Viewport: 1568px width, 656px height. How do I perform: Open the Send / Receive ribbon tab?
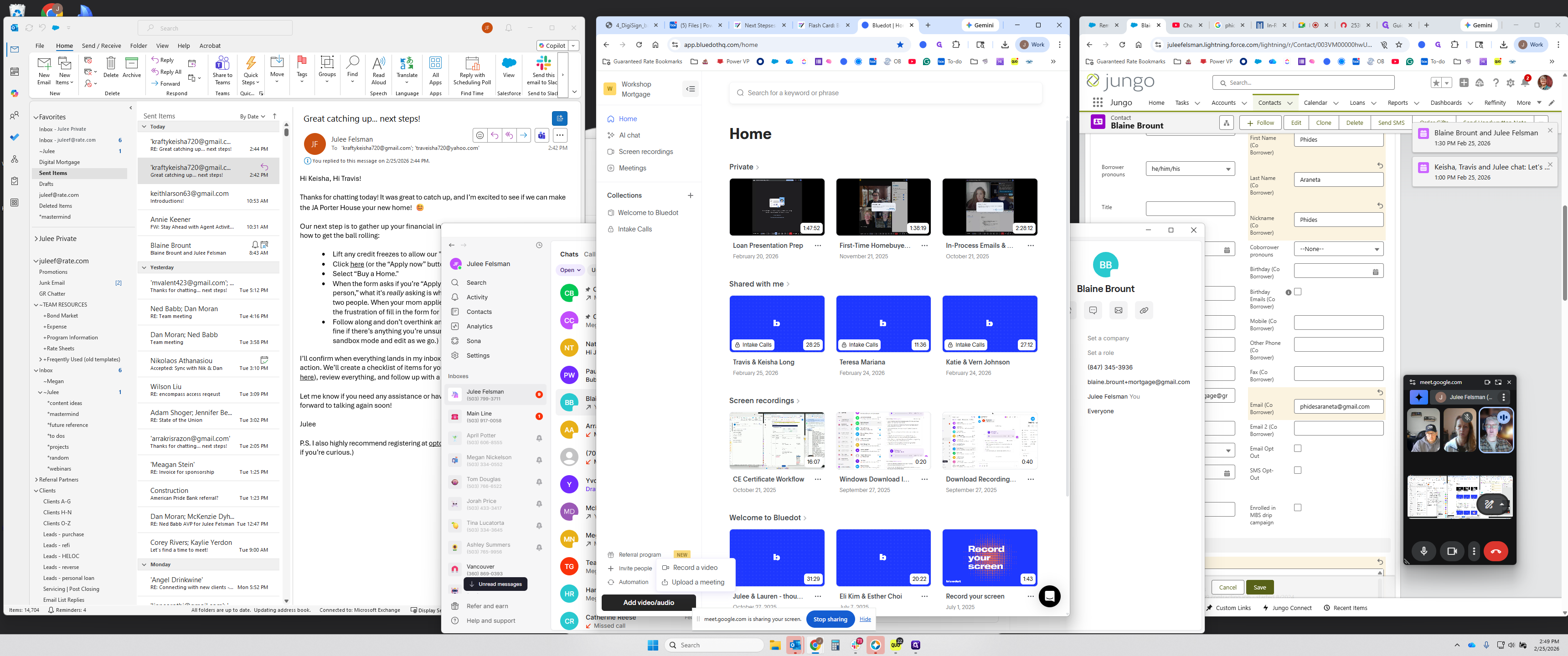pos(101,46)
